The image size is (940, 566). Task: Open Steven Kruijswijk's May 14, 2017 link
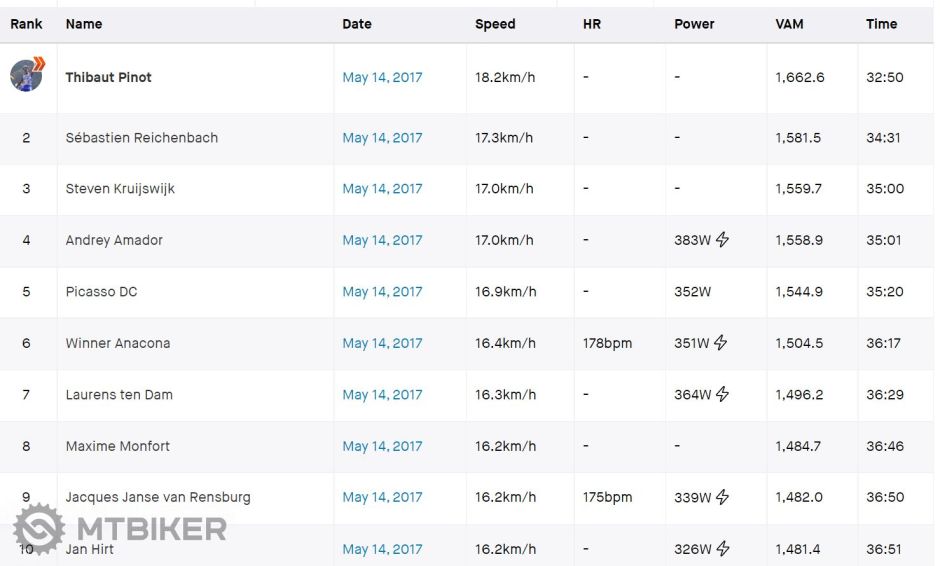(x=382, y=189)
